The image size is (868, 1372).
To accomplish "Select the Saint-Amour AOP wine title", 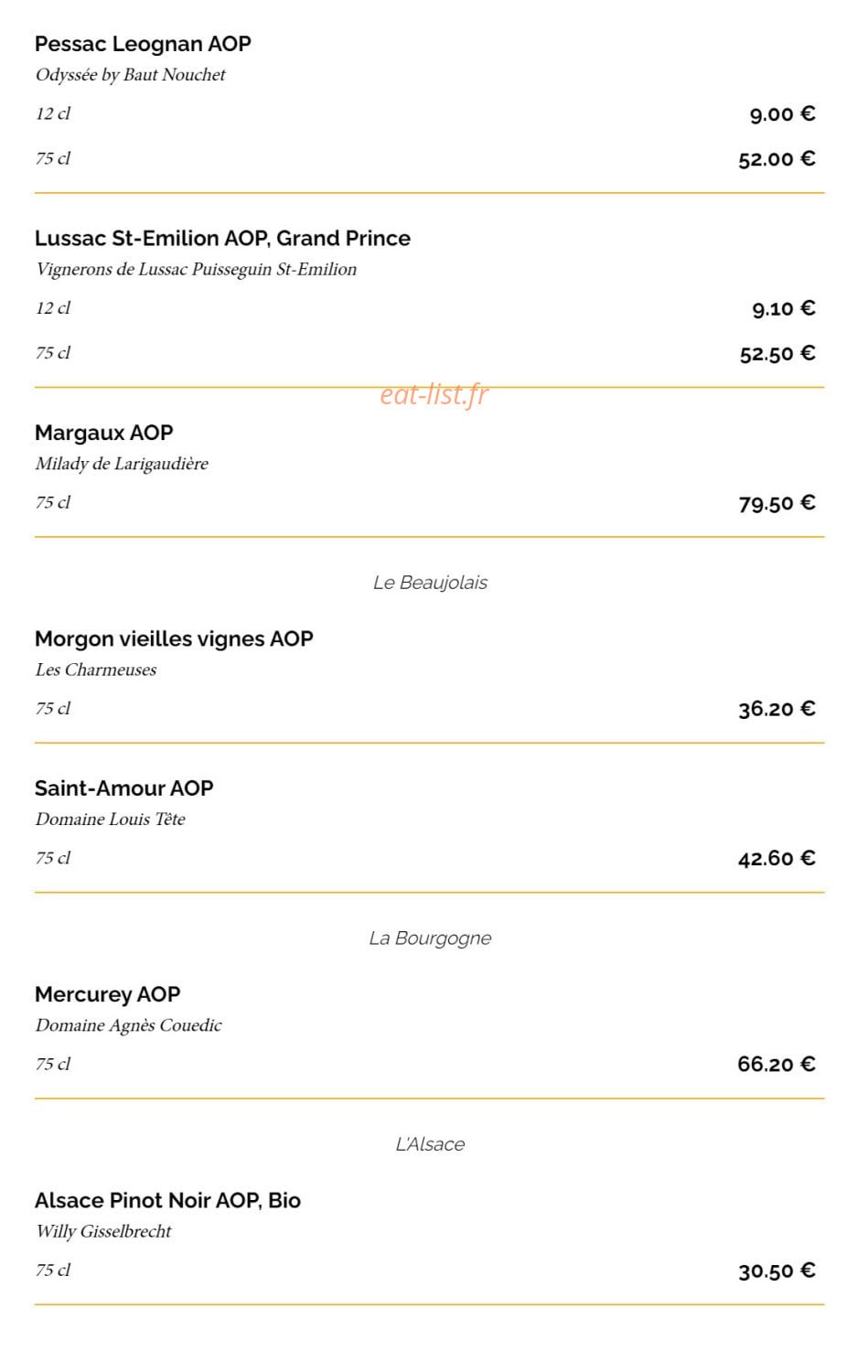I will click(123, 788).
